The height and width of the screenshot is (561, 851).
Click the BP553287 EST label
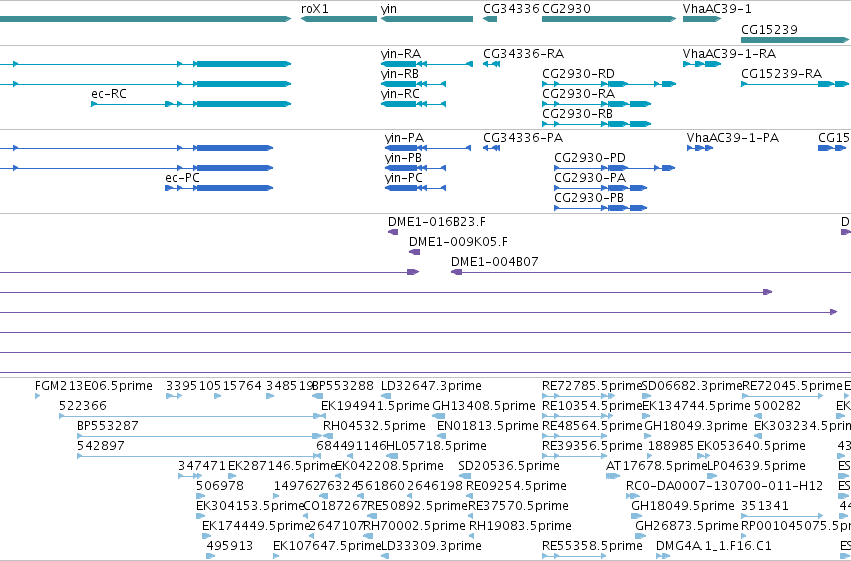(107, 426)
